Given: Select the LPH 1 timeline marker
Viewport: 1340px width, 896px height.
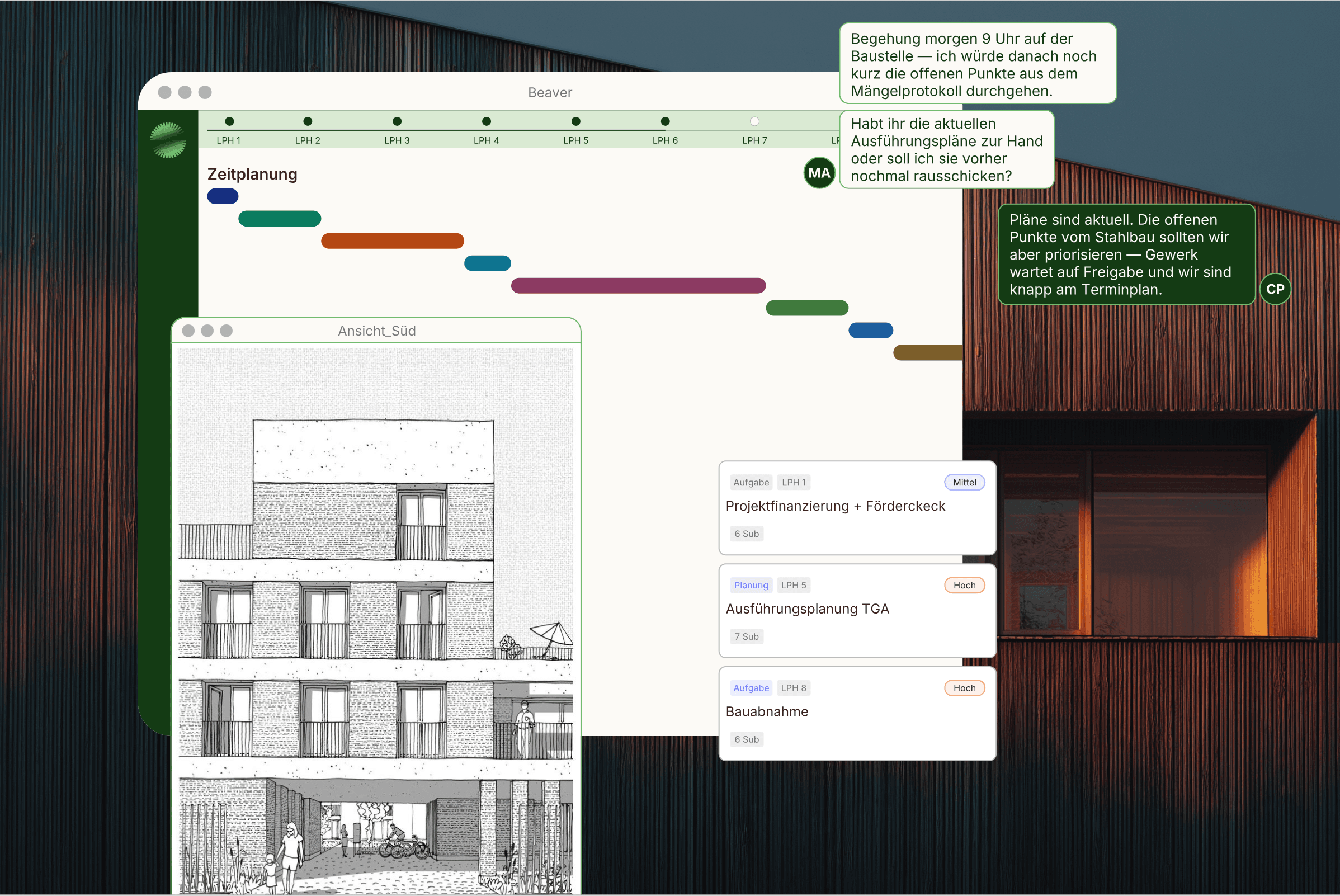Looking at the screenshot, I should click(x=229, y=121).
